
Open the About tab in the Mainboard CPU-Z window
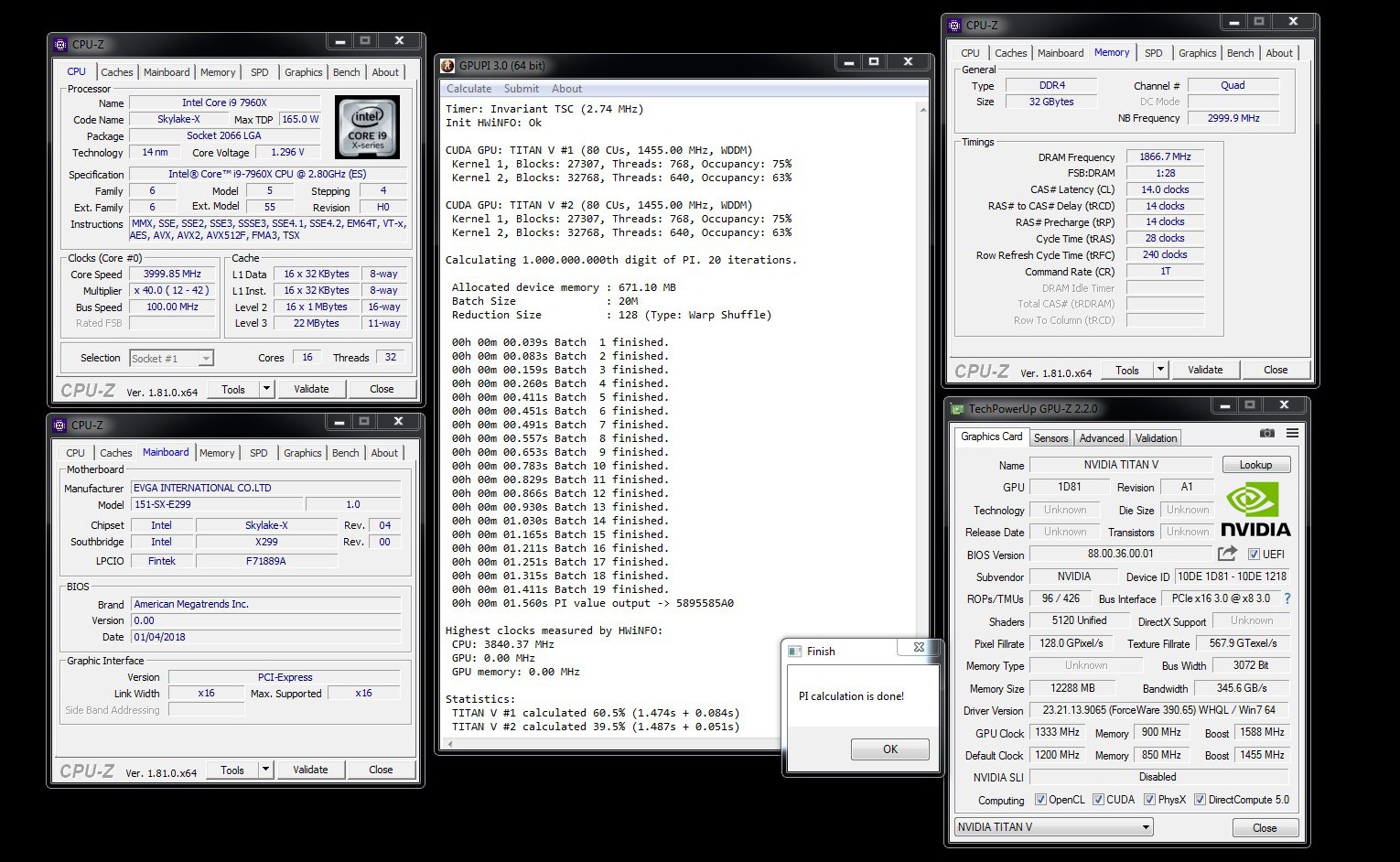[384, 453]
